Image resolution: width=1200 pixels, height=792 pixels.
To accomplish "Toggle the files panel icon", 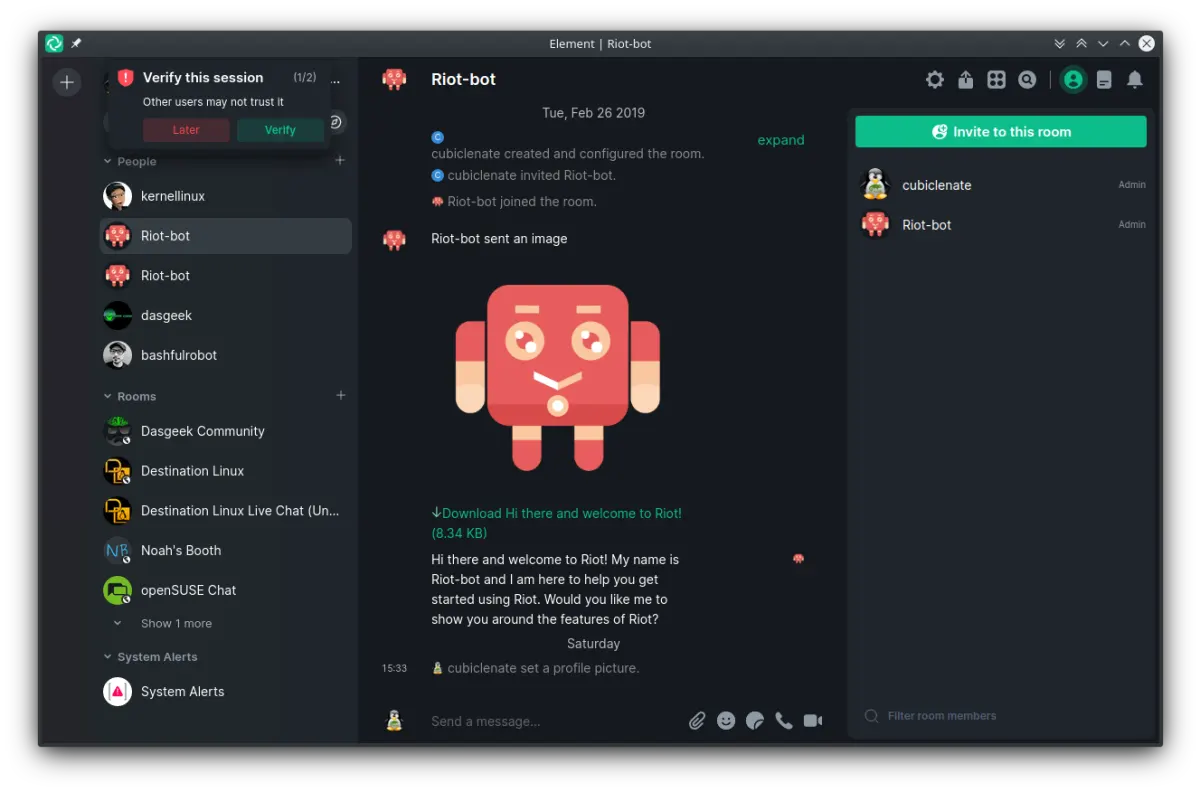I will pyautogui.click(x=1104, y=80).
